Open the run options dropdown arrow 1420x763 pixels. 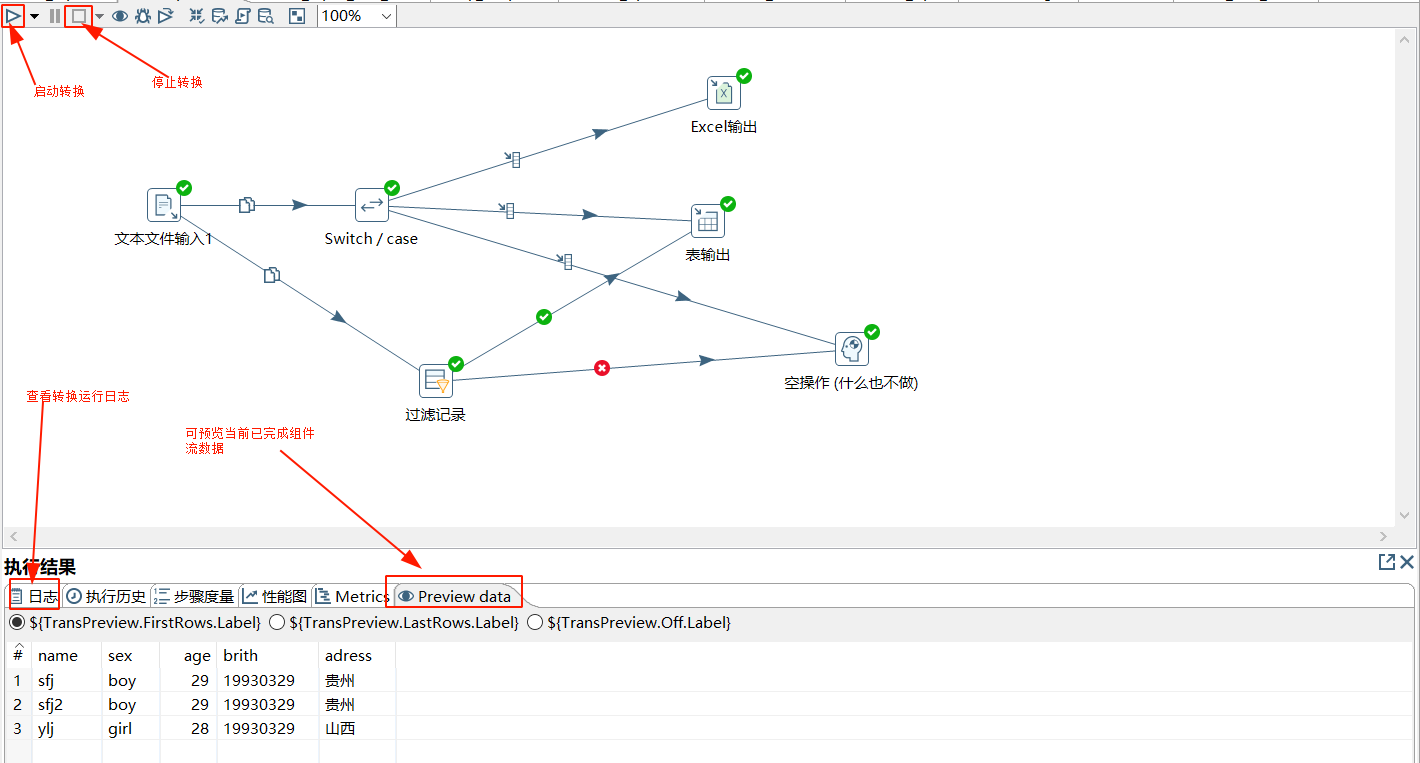click(x=35, y=16)
